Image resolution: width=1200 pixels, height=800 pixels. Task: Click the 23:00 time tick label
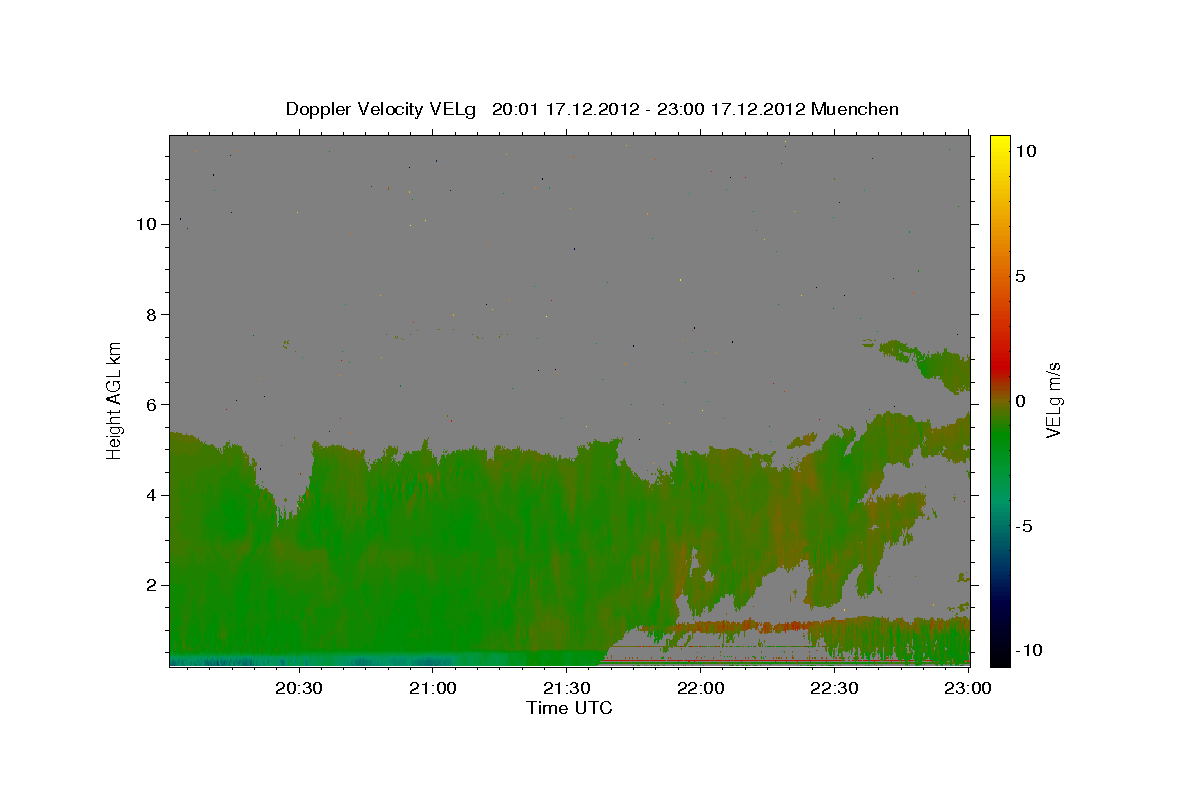coord(969,689)
